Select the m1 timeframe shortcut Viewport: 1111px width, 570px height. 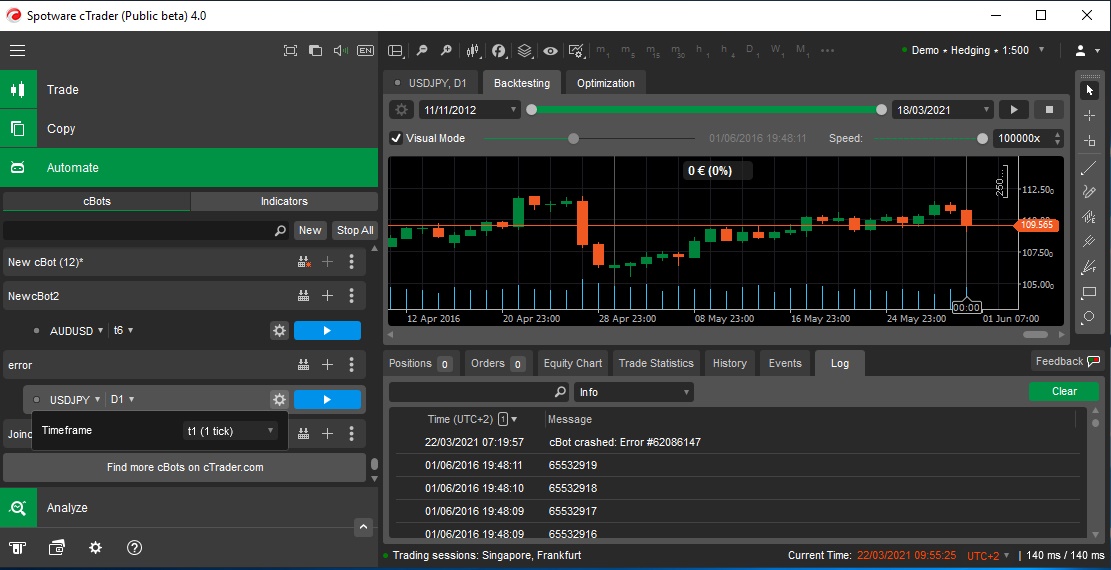(602, 50)
